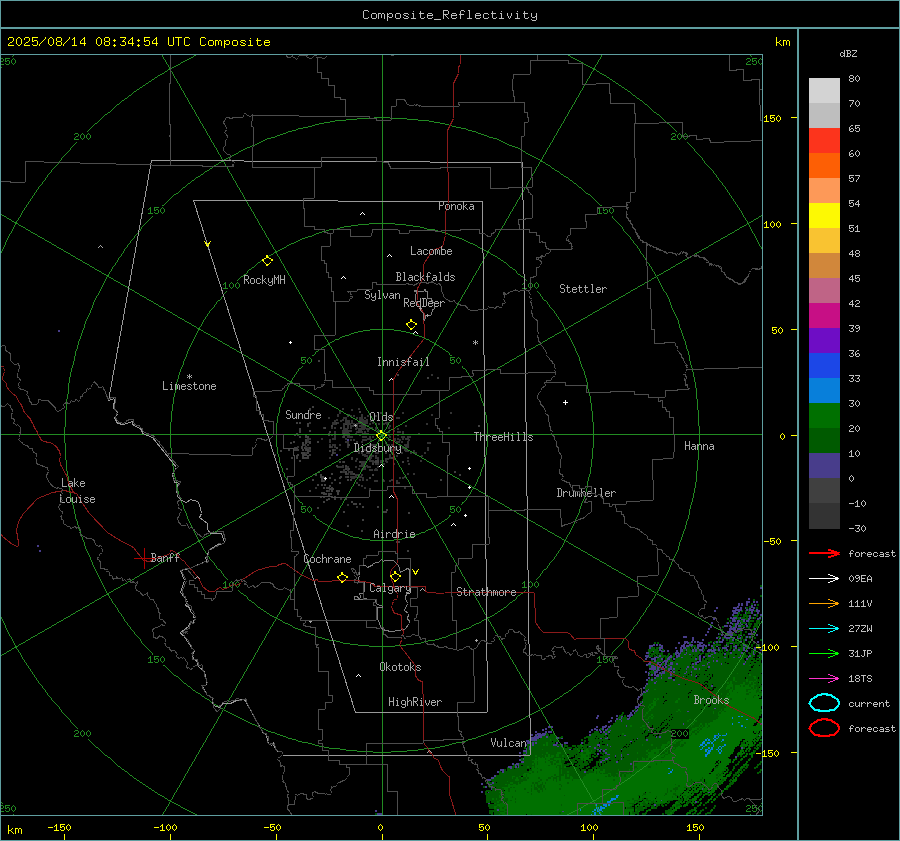Select the yellow 51-54 dBZ swatch

point(824,216)
